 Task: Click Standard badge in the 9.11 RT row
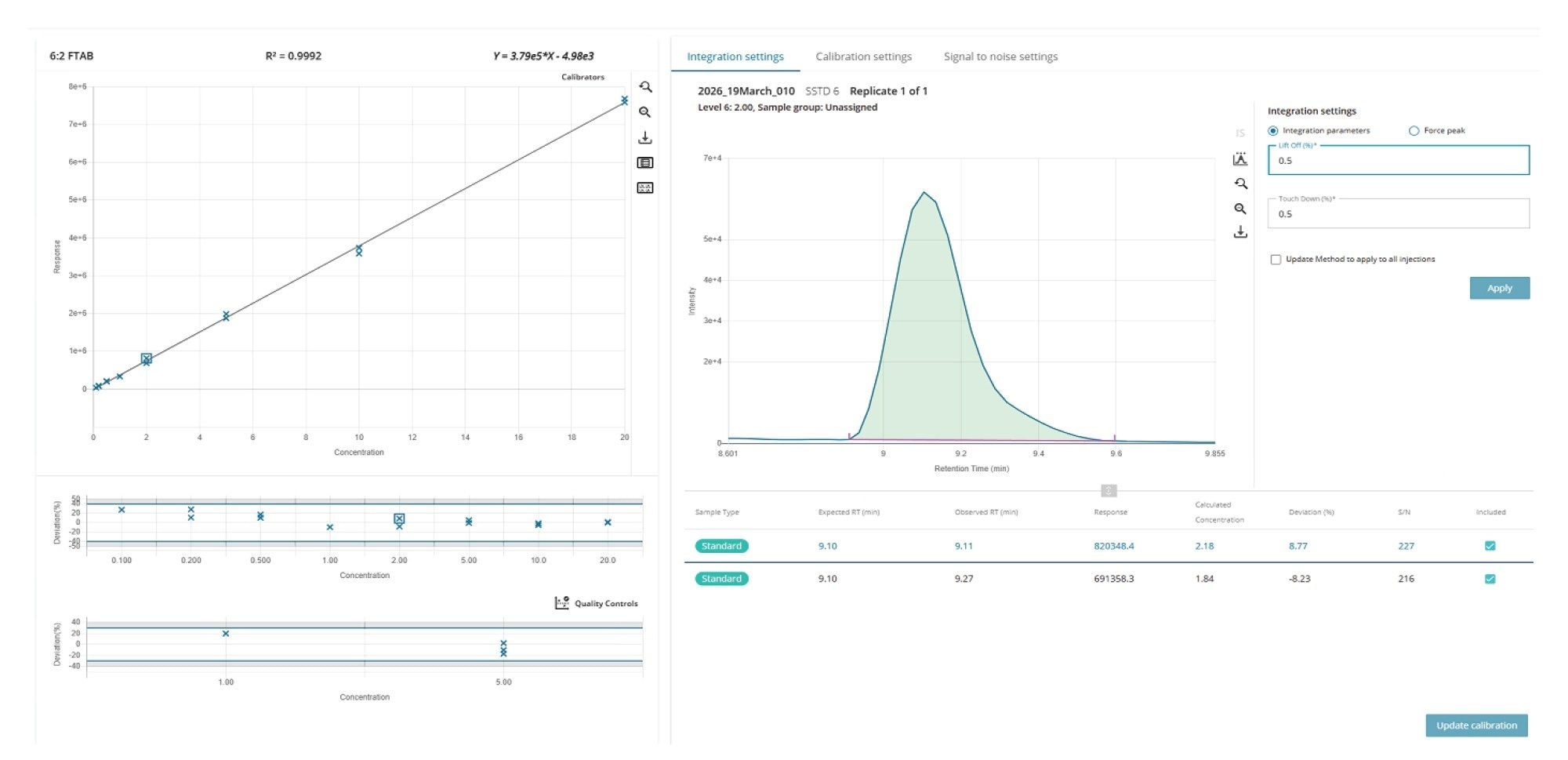721,546
